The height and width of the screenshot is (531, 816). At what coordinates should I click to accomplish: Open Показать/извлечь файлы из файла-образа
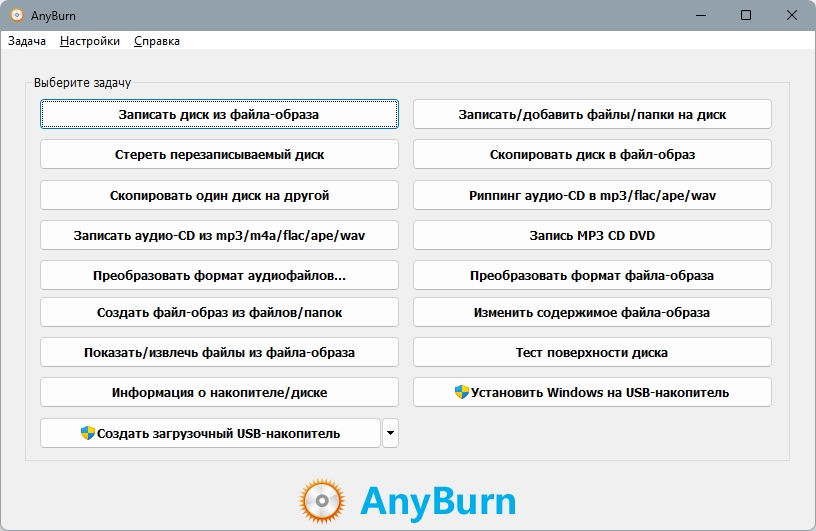[219, 352]
